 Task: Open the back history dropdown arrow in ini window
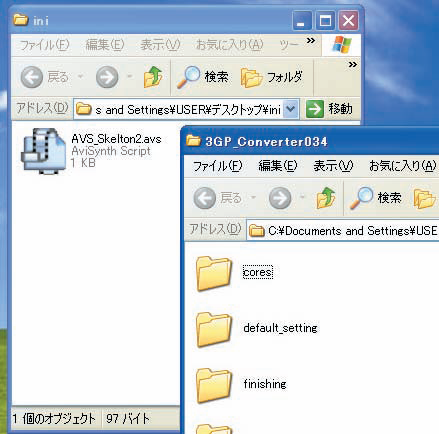point(80,77)
